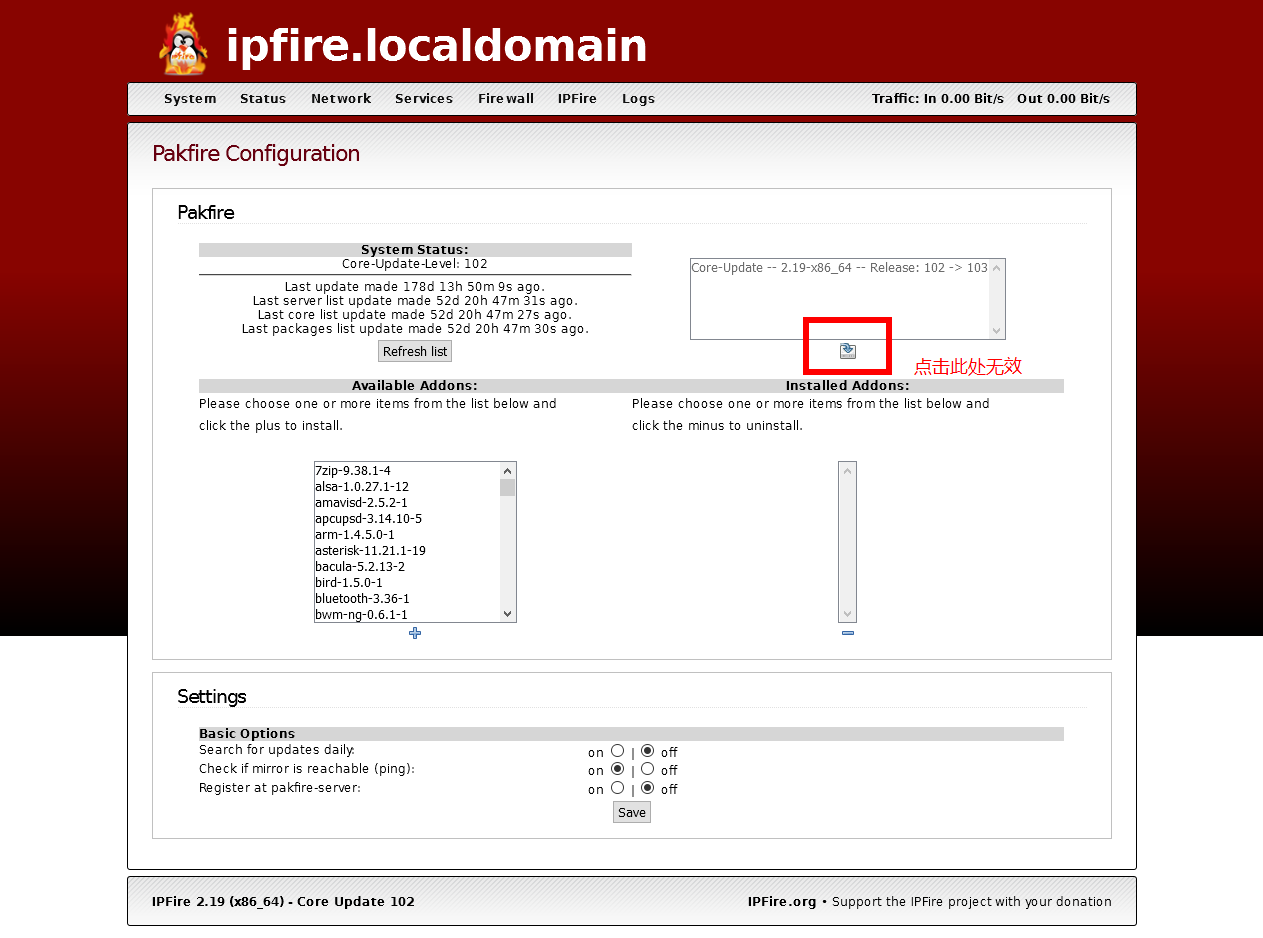
Task: Open the Services menu
Action: click(x=424, y=99)
